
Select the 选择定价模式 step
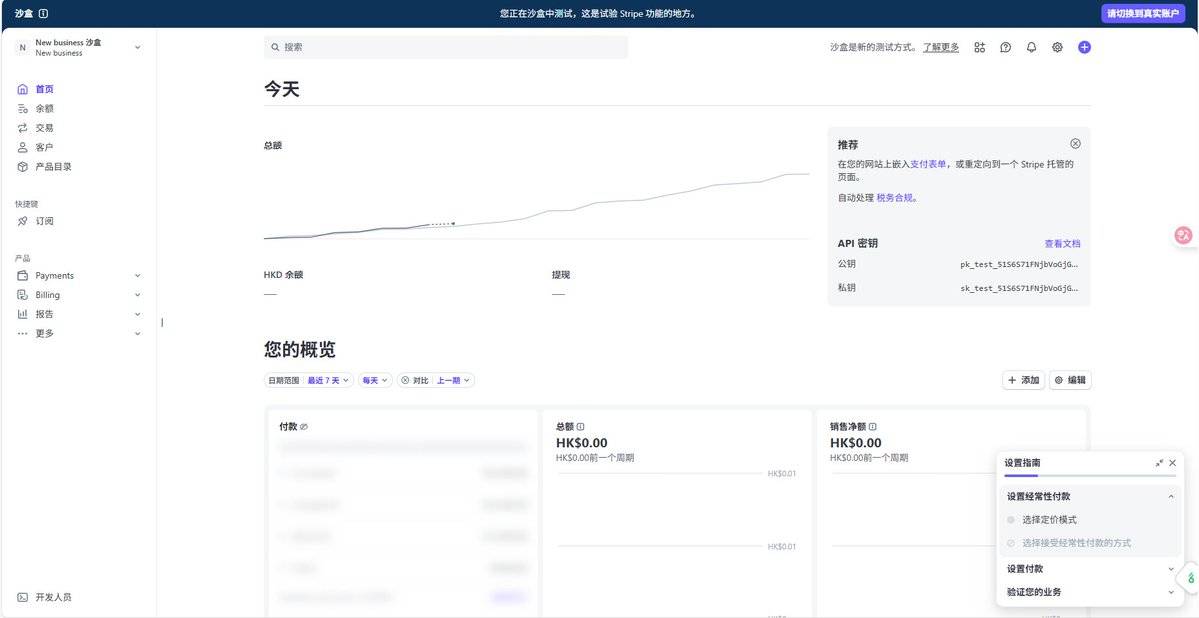1049,520
